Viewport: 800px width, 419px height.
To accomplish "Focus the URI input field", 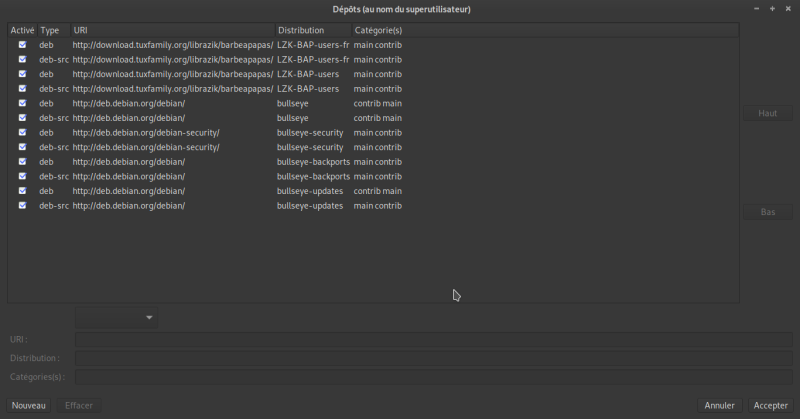I will click(434, 339).
